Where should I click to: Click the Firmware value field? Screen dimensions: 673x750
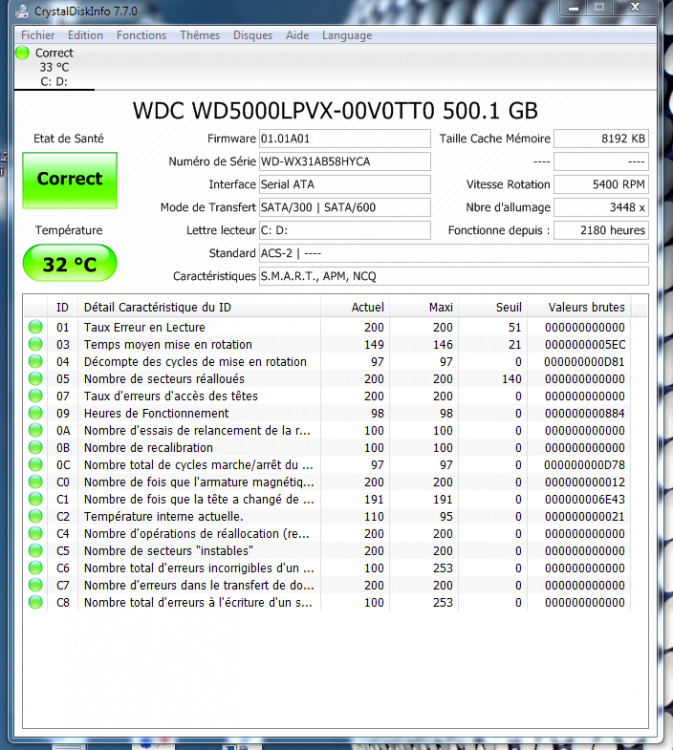(x=344, y=138)
